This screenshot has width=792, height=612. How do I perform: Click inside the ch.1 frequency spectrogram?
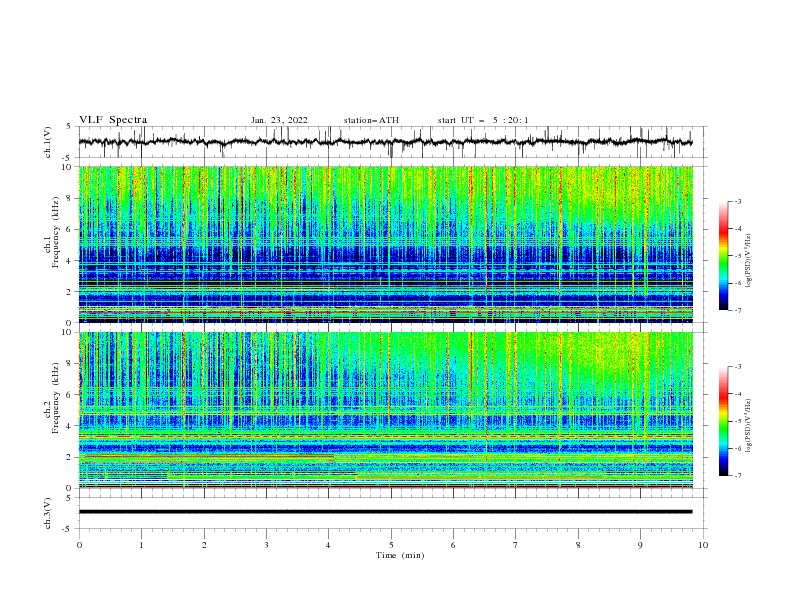click(386, 244)
